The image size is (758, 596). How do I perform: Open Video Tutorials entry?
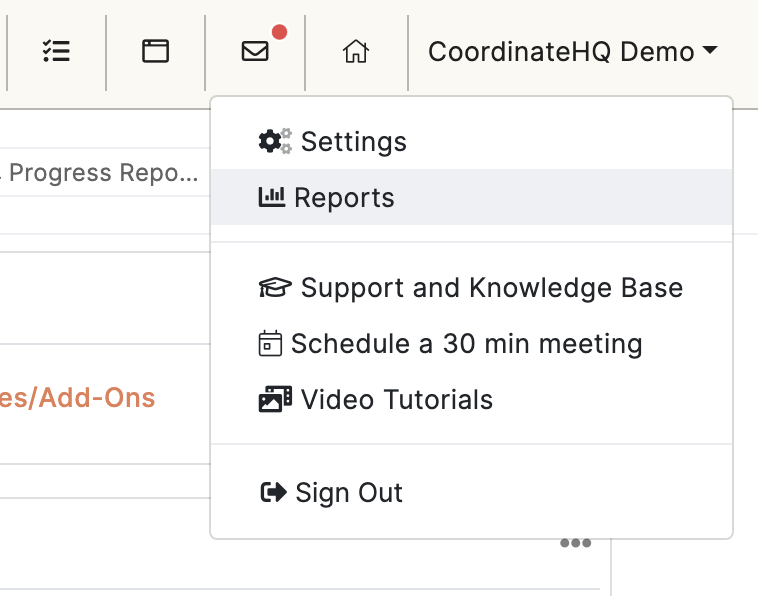[x=471, y=400]
